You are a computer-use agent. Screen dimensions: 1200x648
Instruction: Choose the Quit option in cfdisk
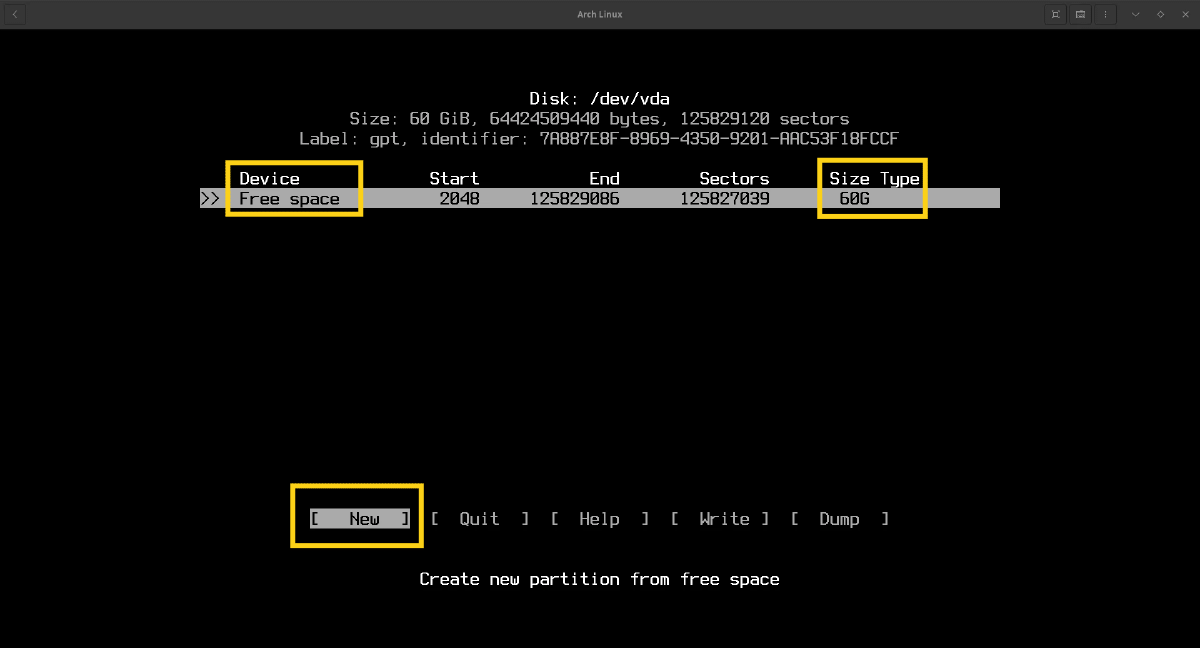pyautogui.click(x=479, y=519)
